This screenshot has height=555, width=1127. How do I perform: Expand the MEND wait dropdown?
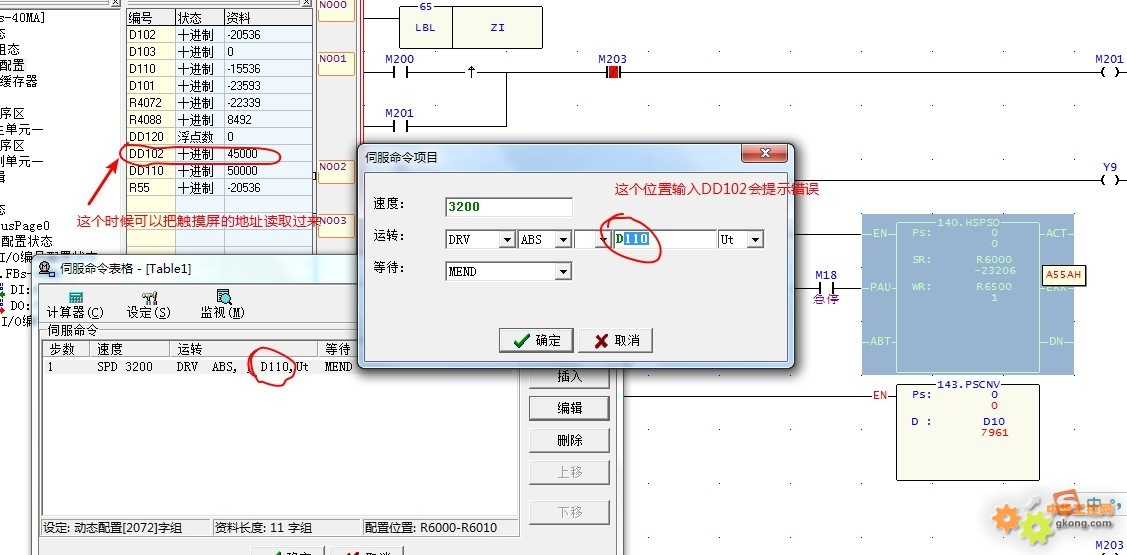(x=562, y=272)
